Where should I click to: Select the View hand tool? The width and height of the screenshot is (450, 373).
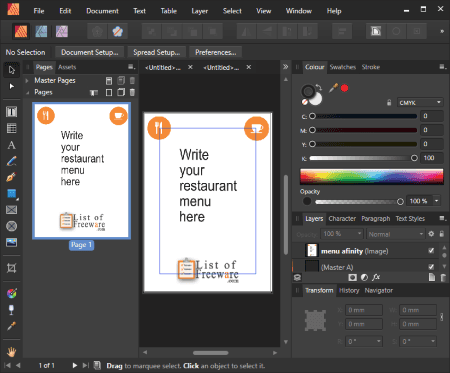click(12, 351)
